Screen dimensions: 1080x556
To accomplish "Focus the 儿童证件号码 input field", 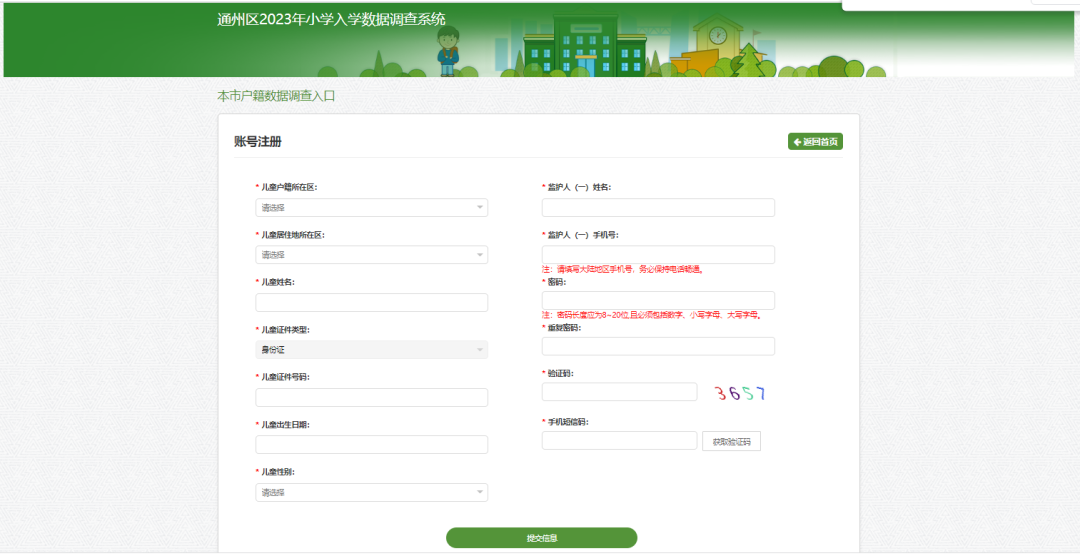I will click(x=371, y=398).
